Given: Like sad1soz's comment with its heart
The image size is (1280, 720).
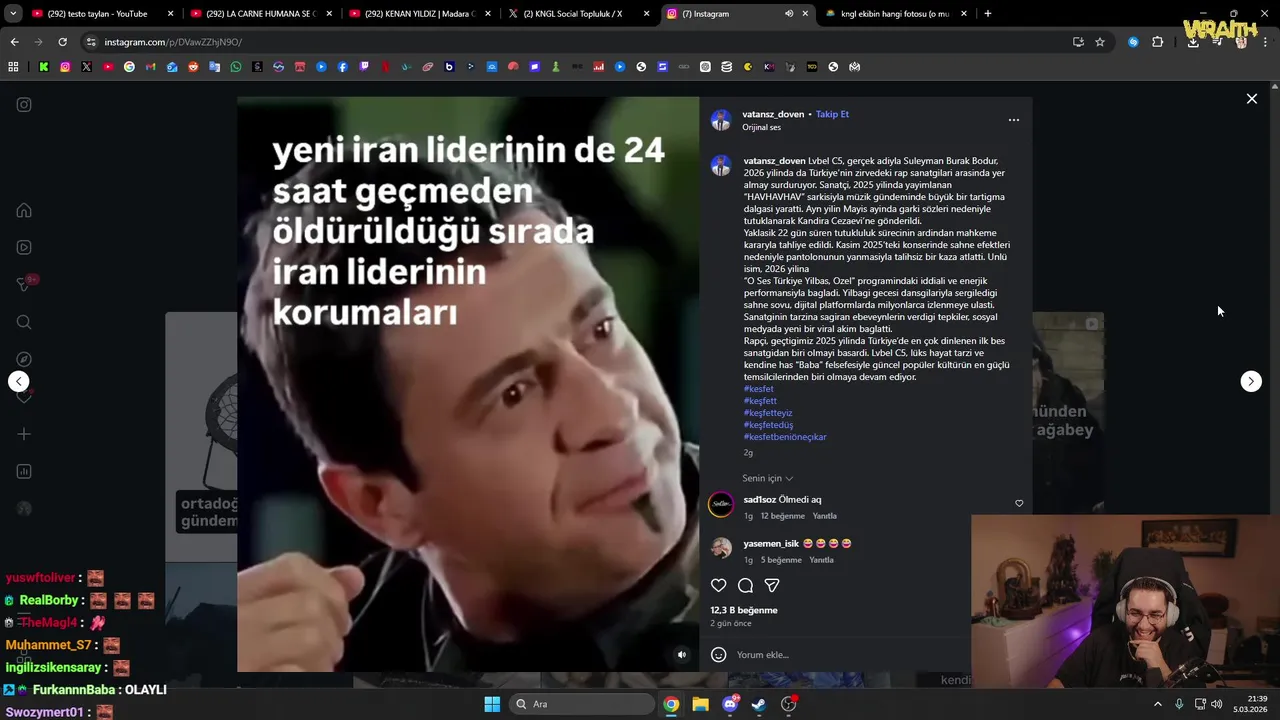Looking at the screenshot, I should click(x=1019, y=503).
